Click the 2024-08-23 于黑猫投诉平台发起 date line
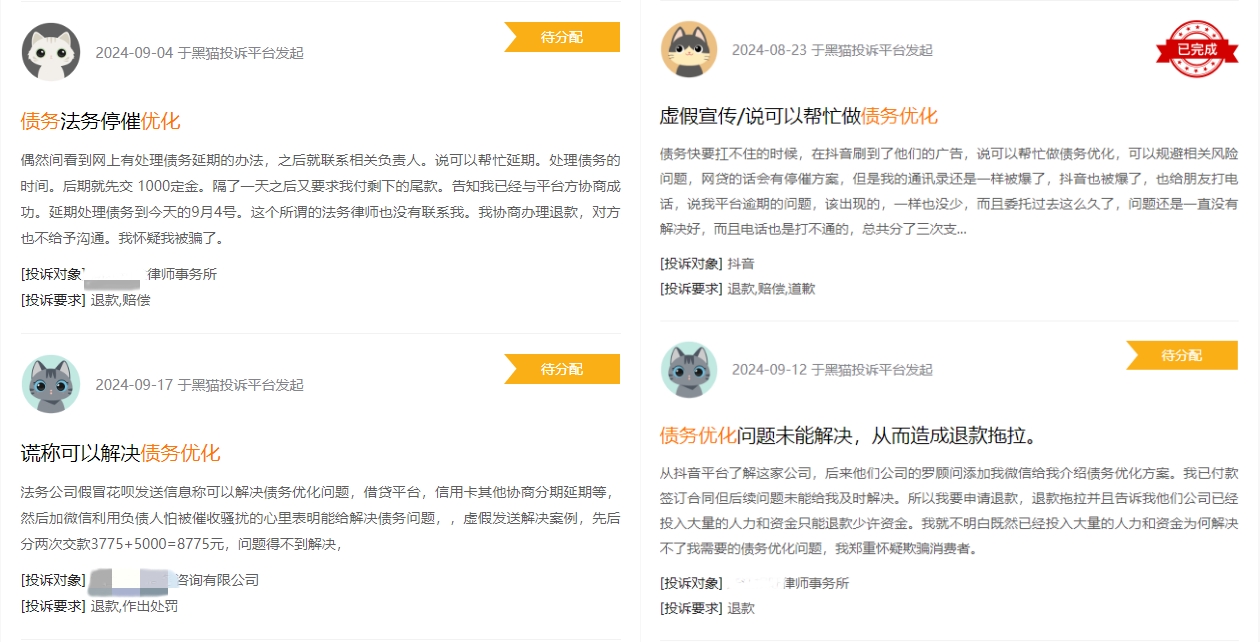This screenshot has height=642, width=1260. pyautogui.click(x=832, y=50)
